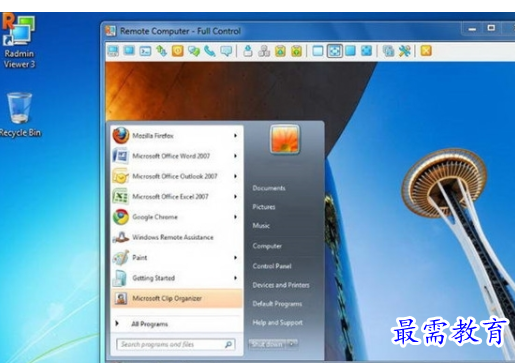Image resolution: width=515 pixels, height=363 pixels.
Task: Click Remote Computer window title icon
Action: coord(111,31)
